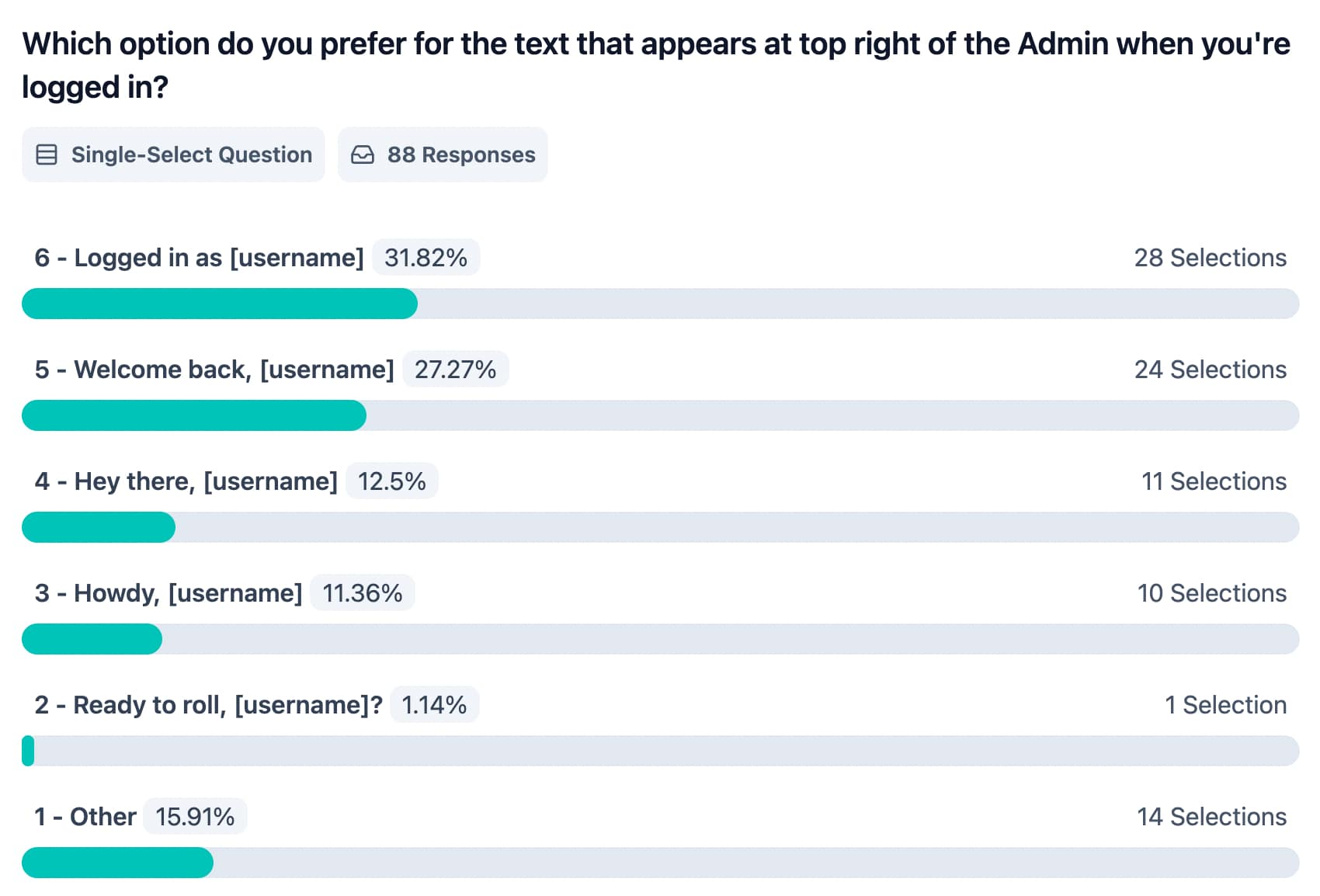This screenshot has height=896, width=1320.
Task: Click the 'Ready to roll' progress bar
Action: coord(660,751)
